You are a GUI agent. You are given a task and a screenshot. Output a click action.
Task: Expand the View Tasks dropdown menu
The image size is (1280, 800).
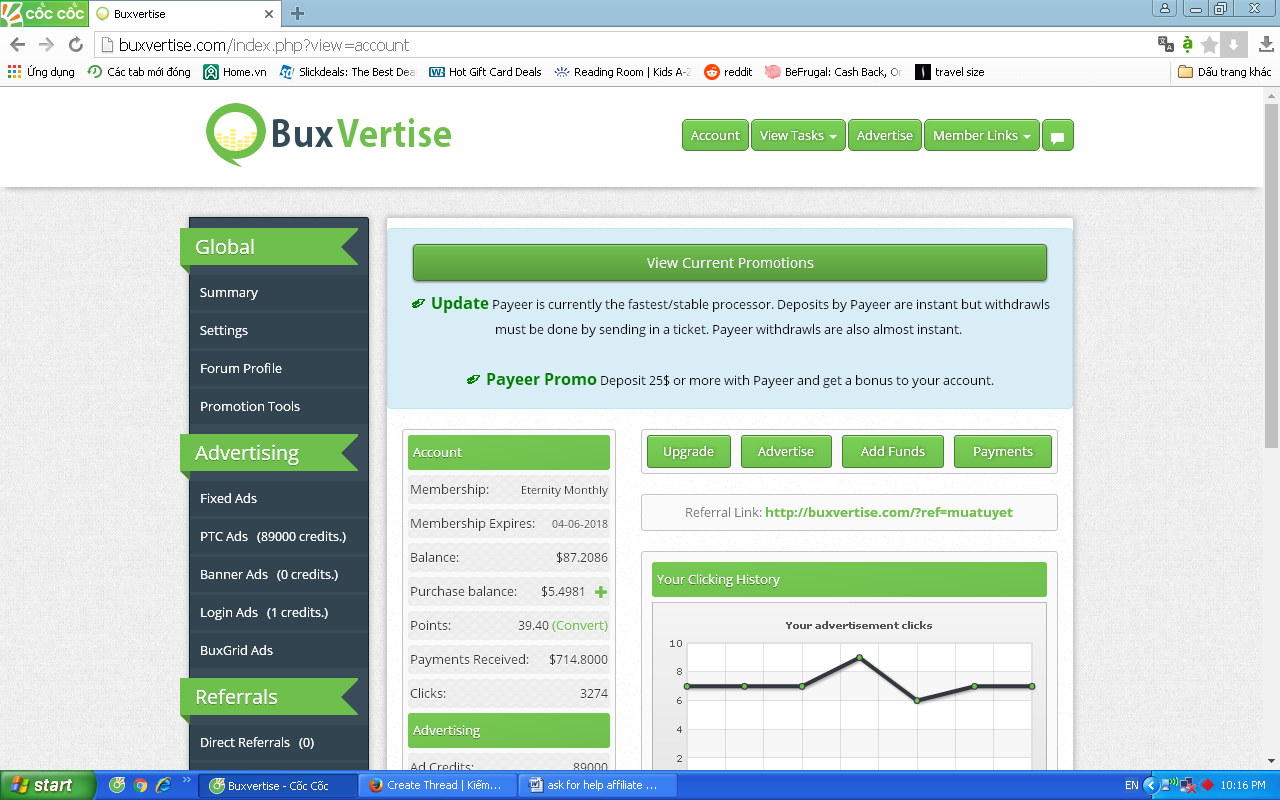pos(798,136)
